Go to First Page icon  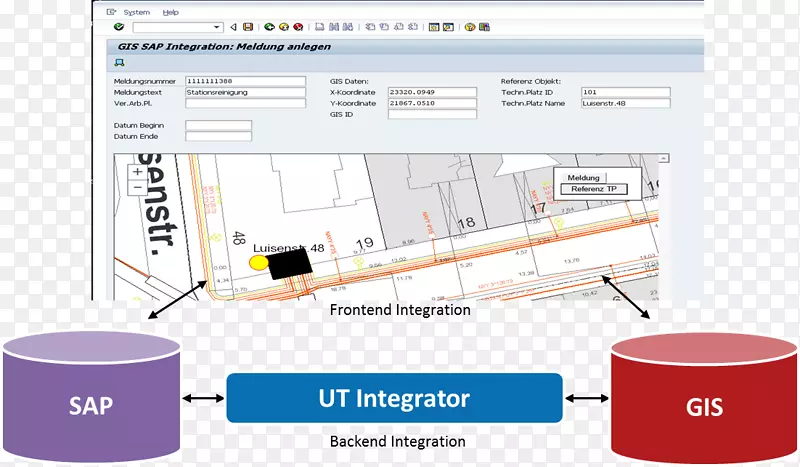click(x=370, y=27)
